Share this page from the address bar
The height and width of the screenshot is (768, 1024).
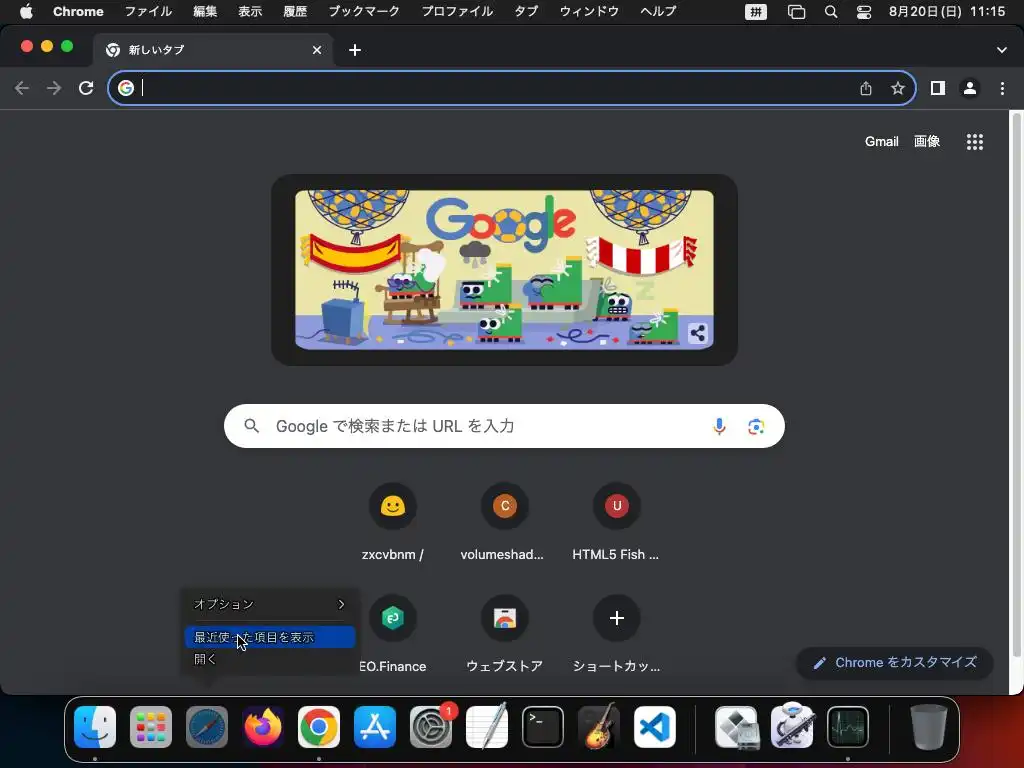point(866,88)
